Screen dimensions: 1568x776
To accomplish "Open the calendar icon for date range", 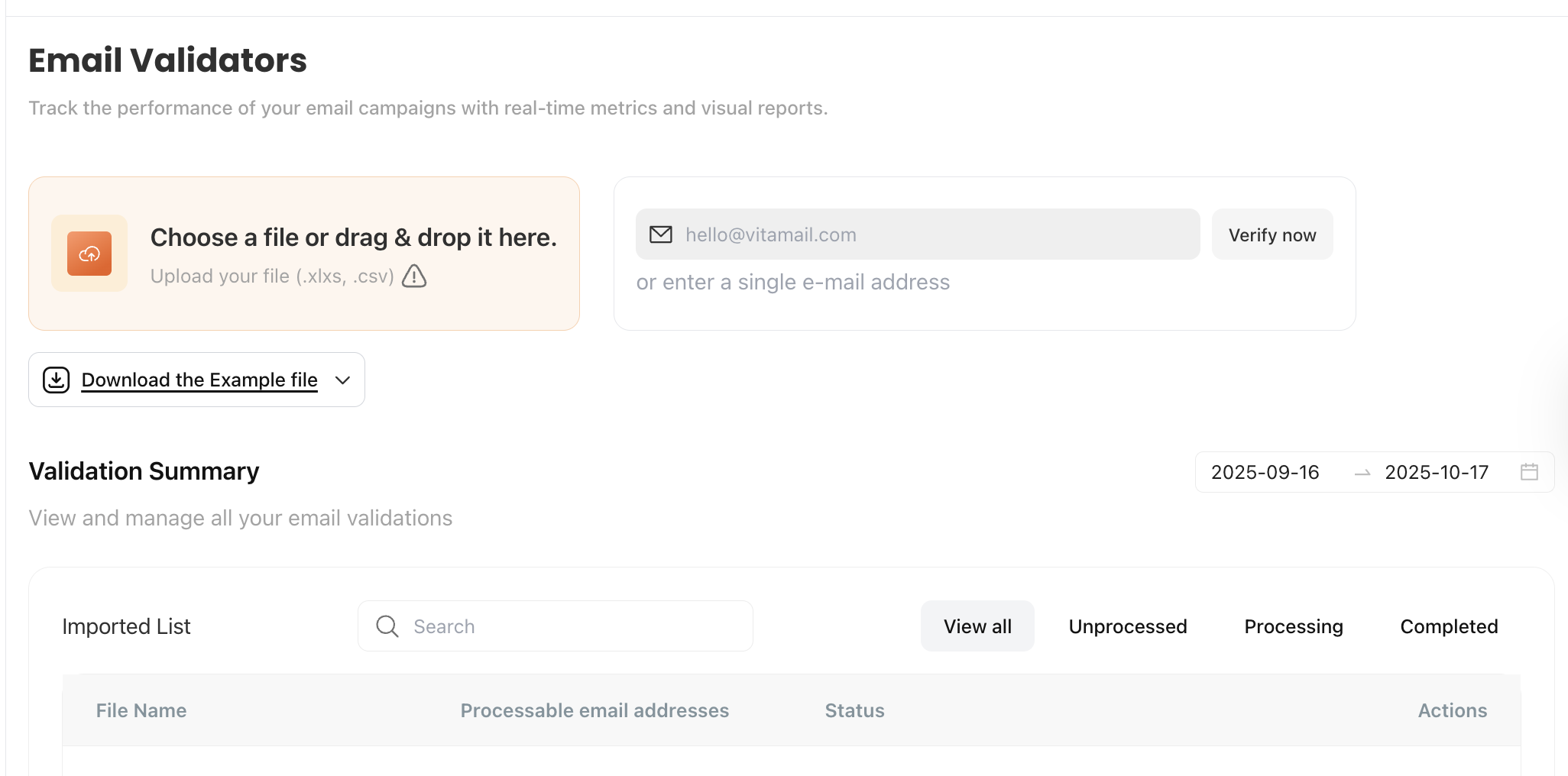I will pos(1529,472).
